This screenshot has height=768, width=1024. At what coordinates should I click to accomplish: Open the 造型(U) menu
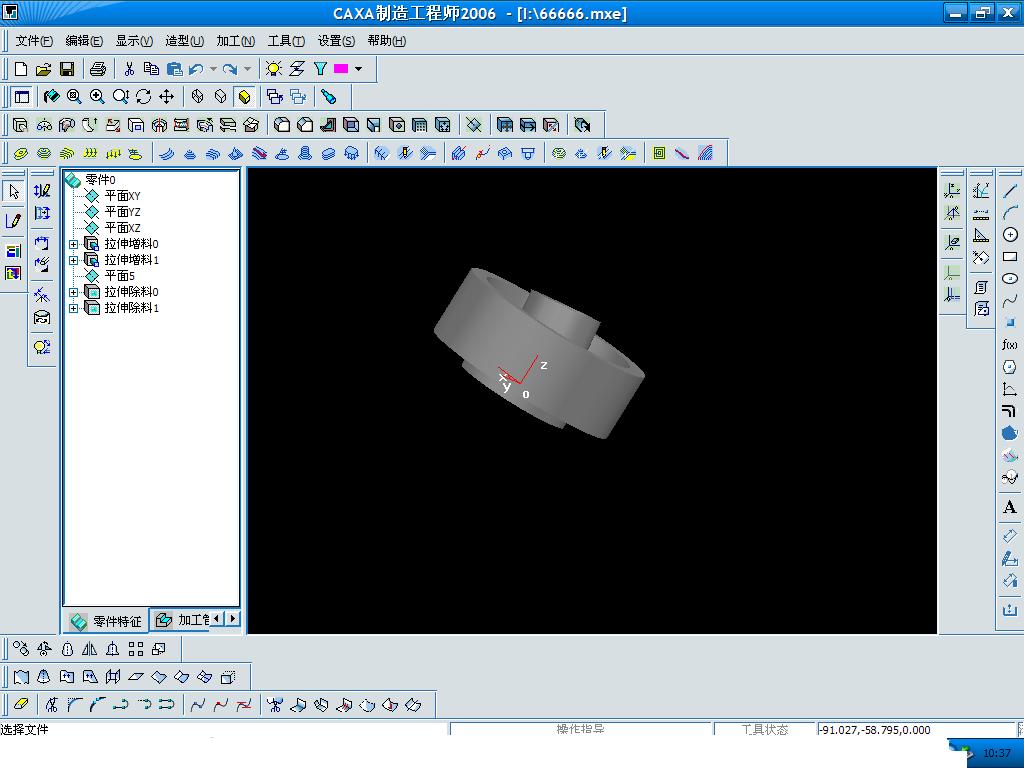point(184,40)
